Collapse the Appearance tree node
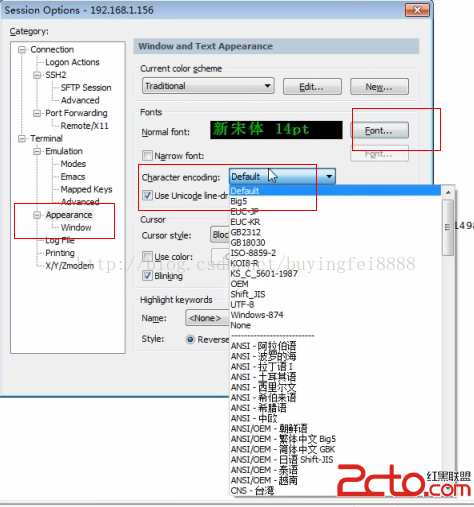Image resolution: width=474 pixels, height=507 pixels. click(37, 215)
